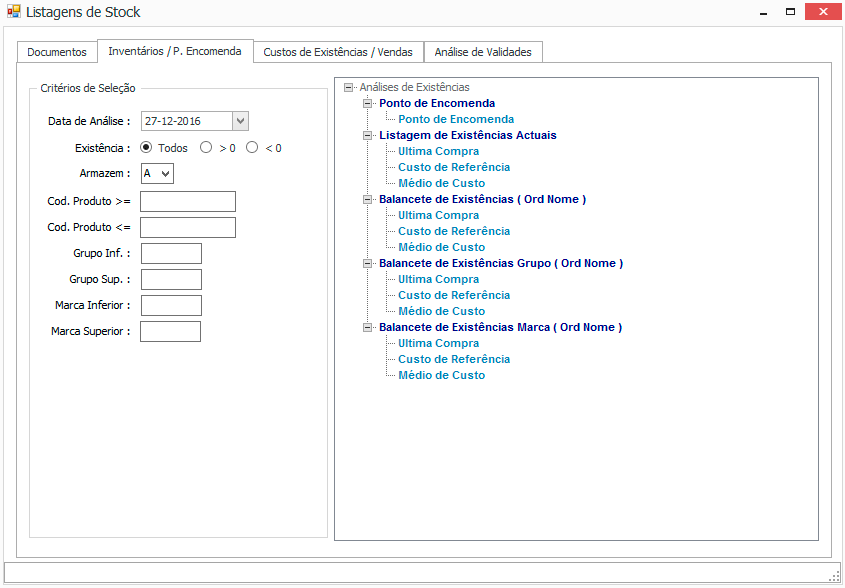Switch to Custos de Existências / Vendas tab

pos(338,52)
